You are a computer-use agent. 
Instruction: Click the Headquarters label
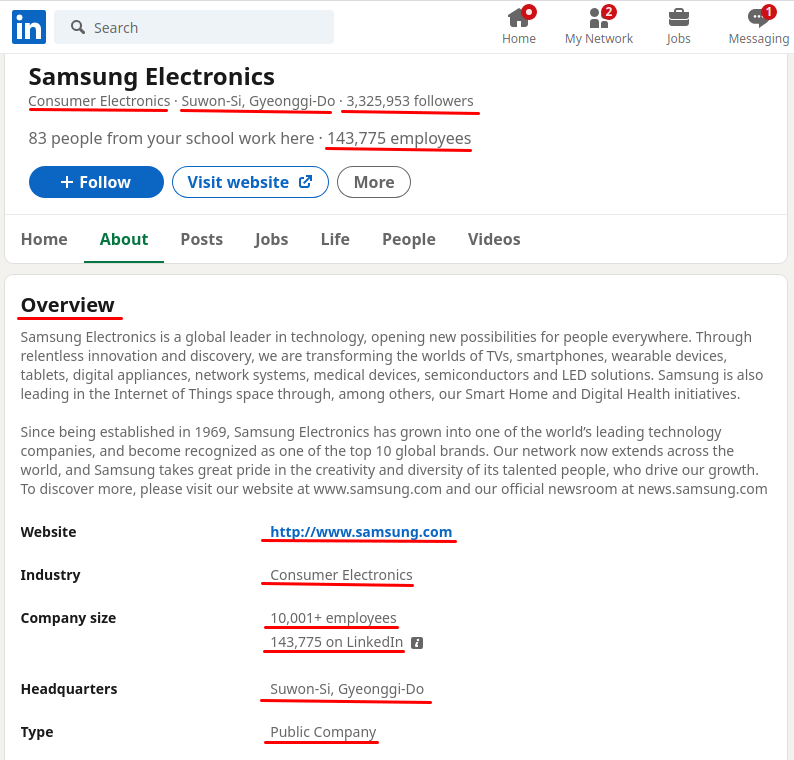point(69,689)
